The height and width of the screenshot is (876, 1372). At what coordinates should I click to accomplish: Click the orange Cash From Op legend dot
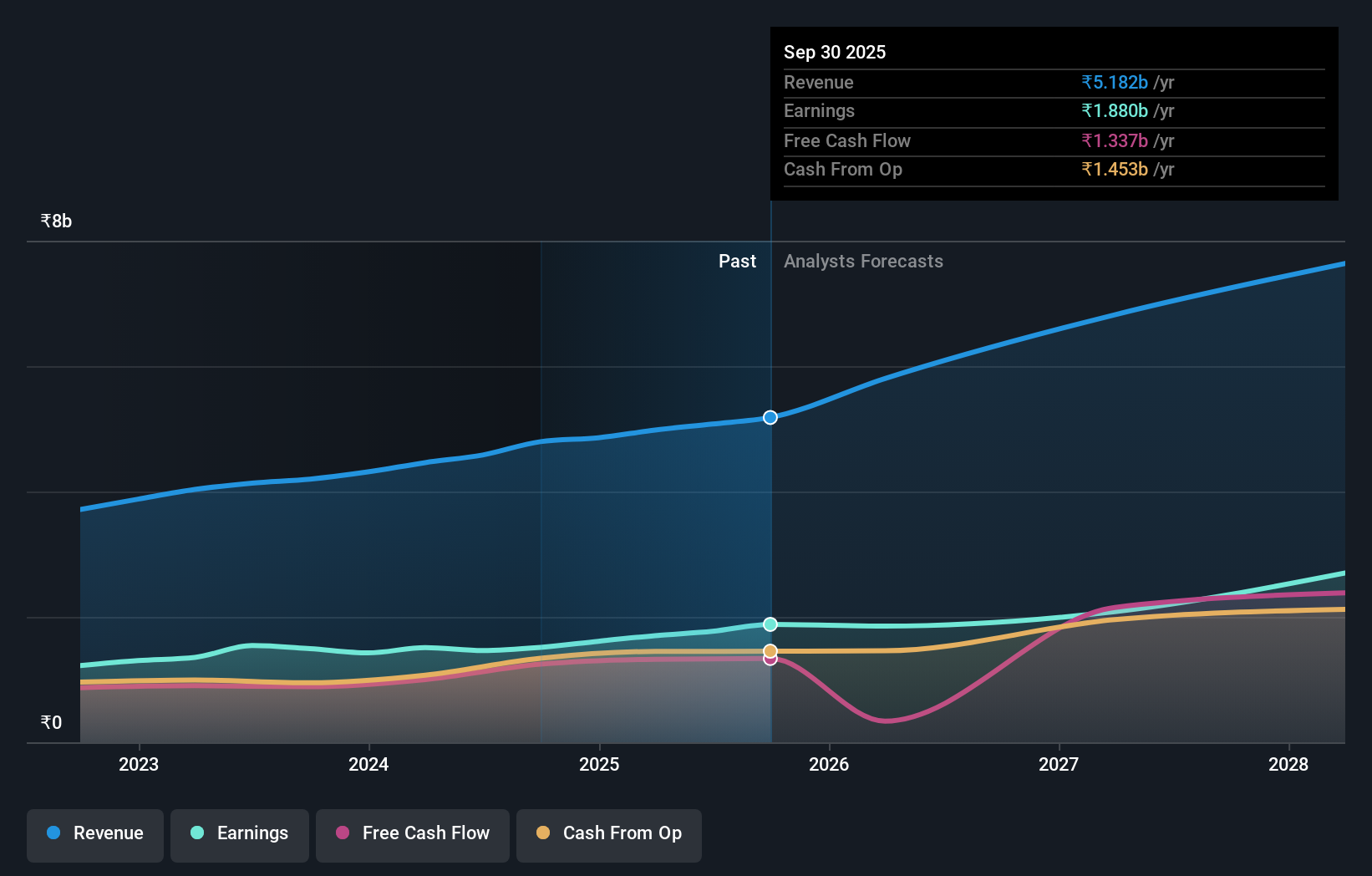click(543, 833)
